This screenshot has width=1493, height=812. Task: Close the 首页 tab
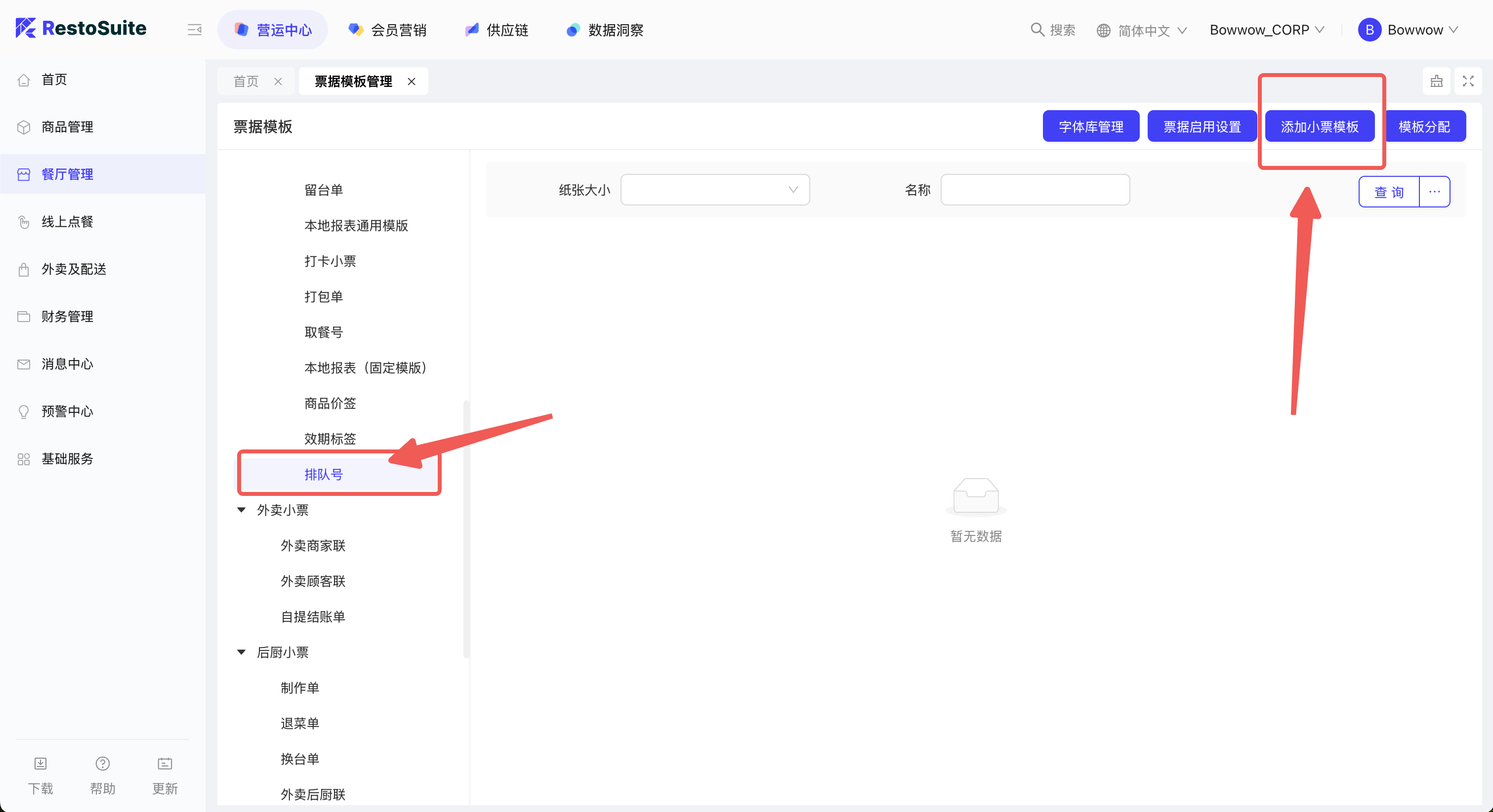click(278, 81)
